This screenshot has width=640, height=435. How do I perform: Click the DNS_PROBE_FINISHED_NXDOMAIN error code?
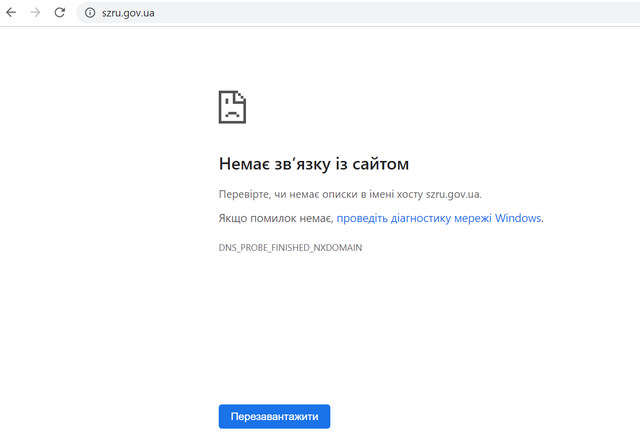pos(290,247)
